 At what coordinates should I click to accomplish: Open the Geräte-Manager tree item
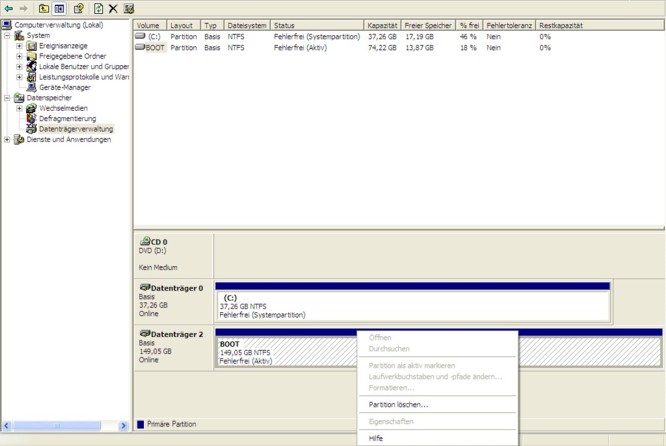[65, 87]
